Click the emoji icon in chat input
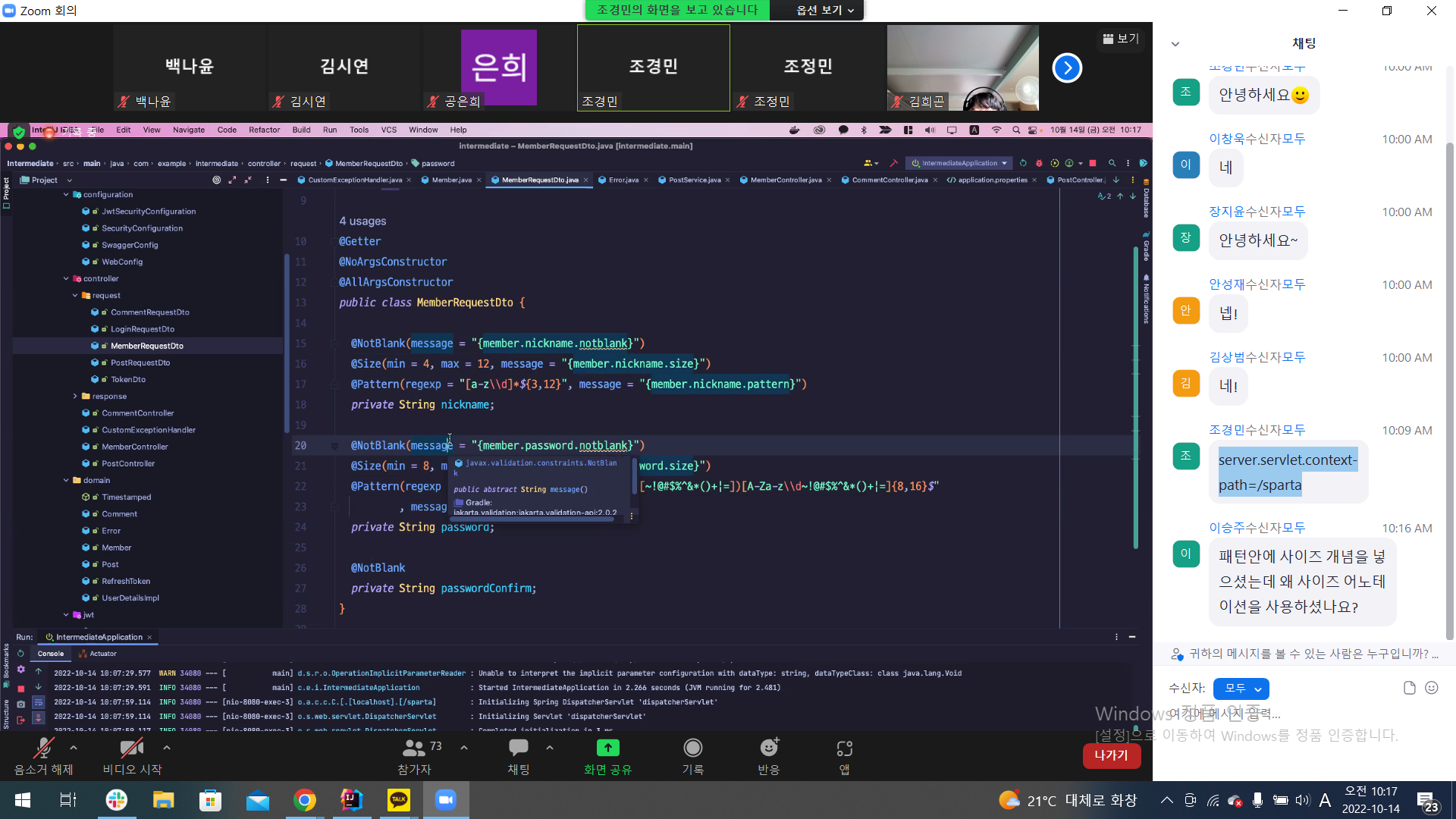The height and width of the screenshot is (819, 1456). point(1432,688)
